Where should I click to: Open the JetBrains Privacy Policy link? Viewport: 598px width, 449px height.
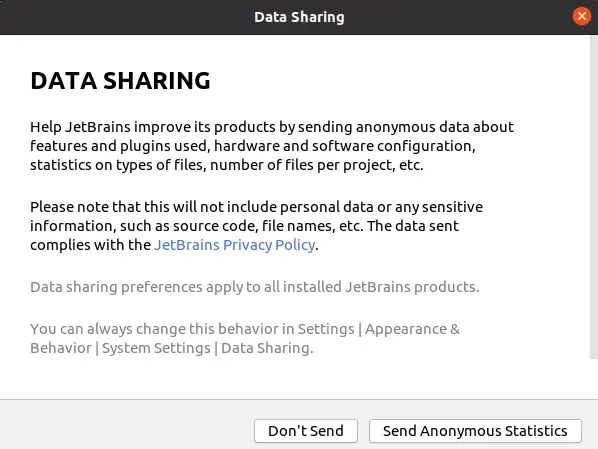click(235, 245)
